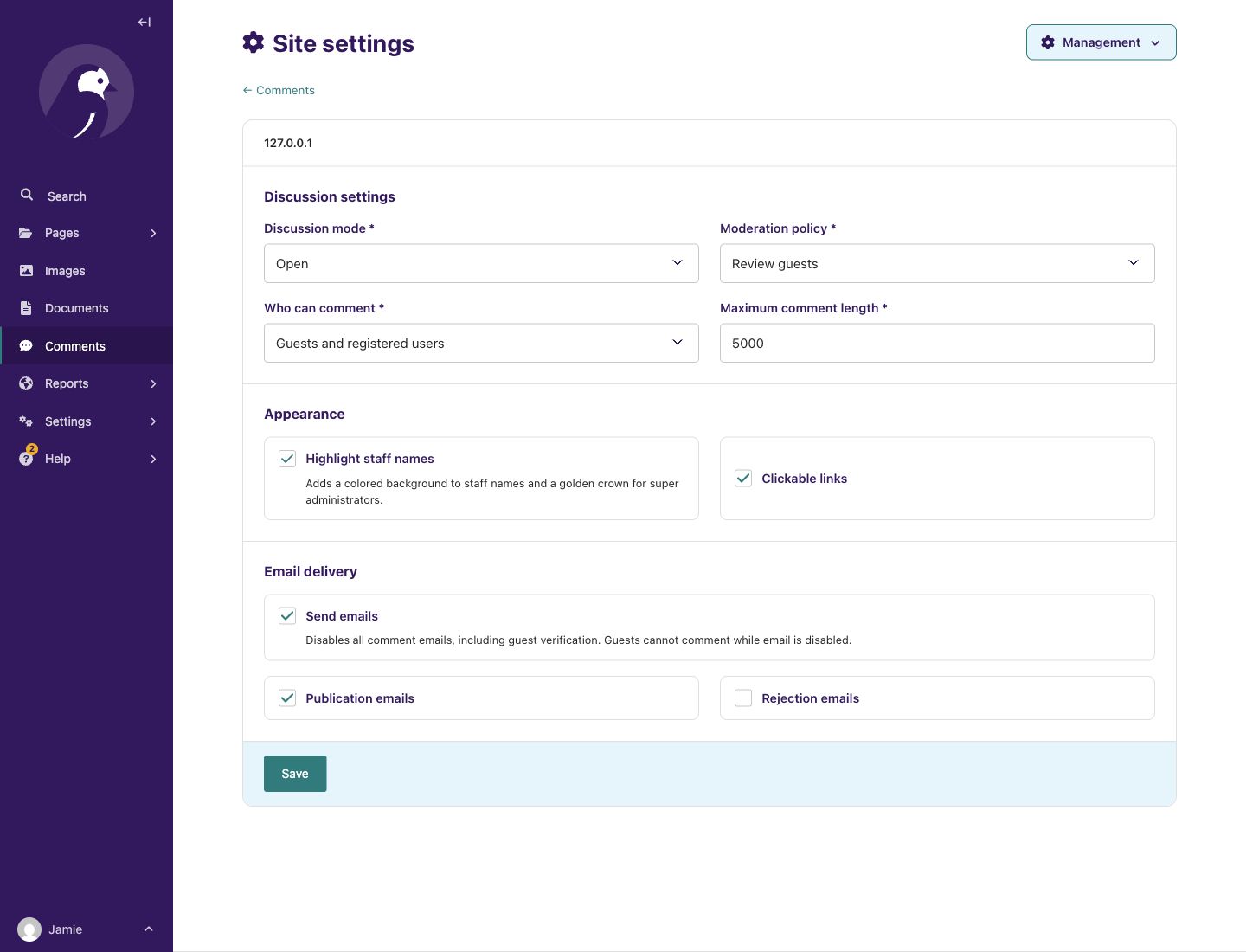The height and width of the screenshot is (952, 1246).
Task: Enable the Rejection emails checkbox
Action: tap(743, 698)
